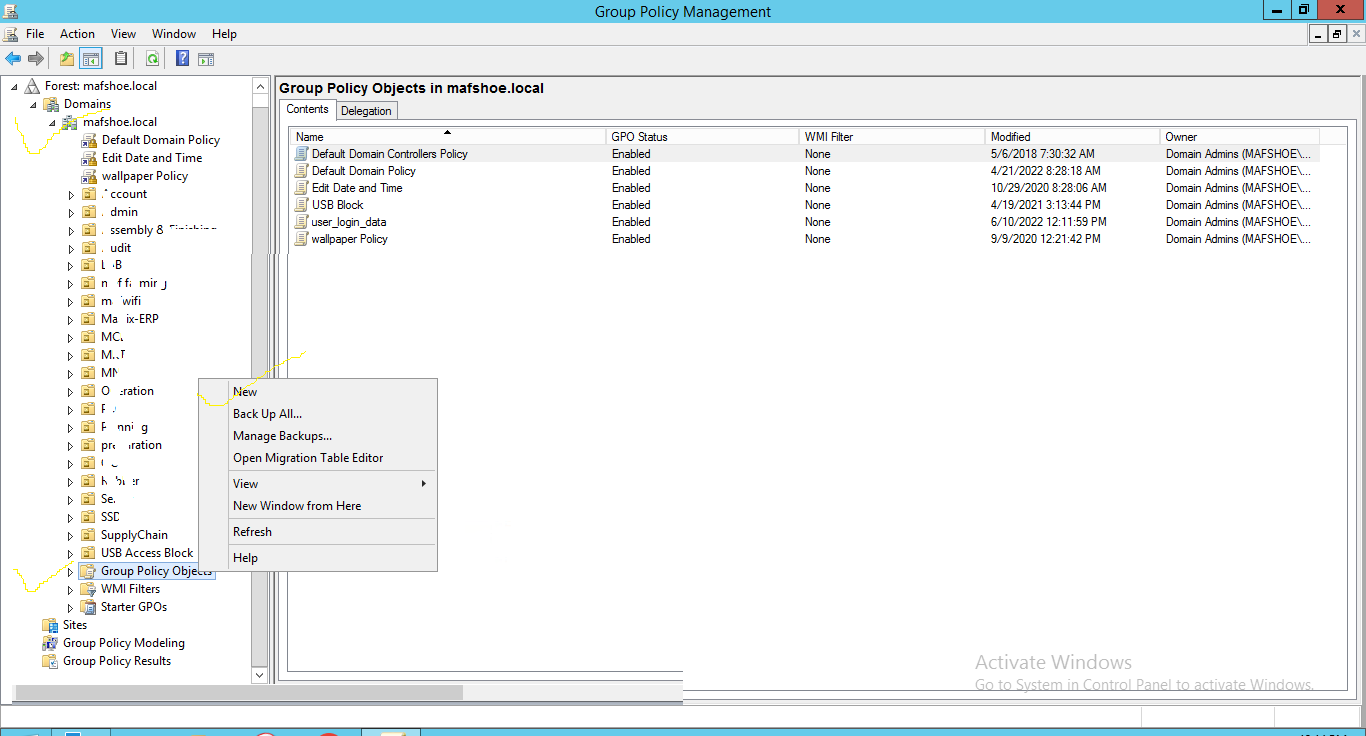Collapse the Forest: mafshoe.local node
The image size is (1366, 736).
coord(14,87)
